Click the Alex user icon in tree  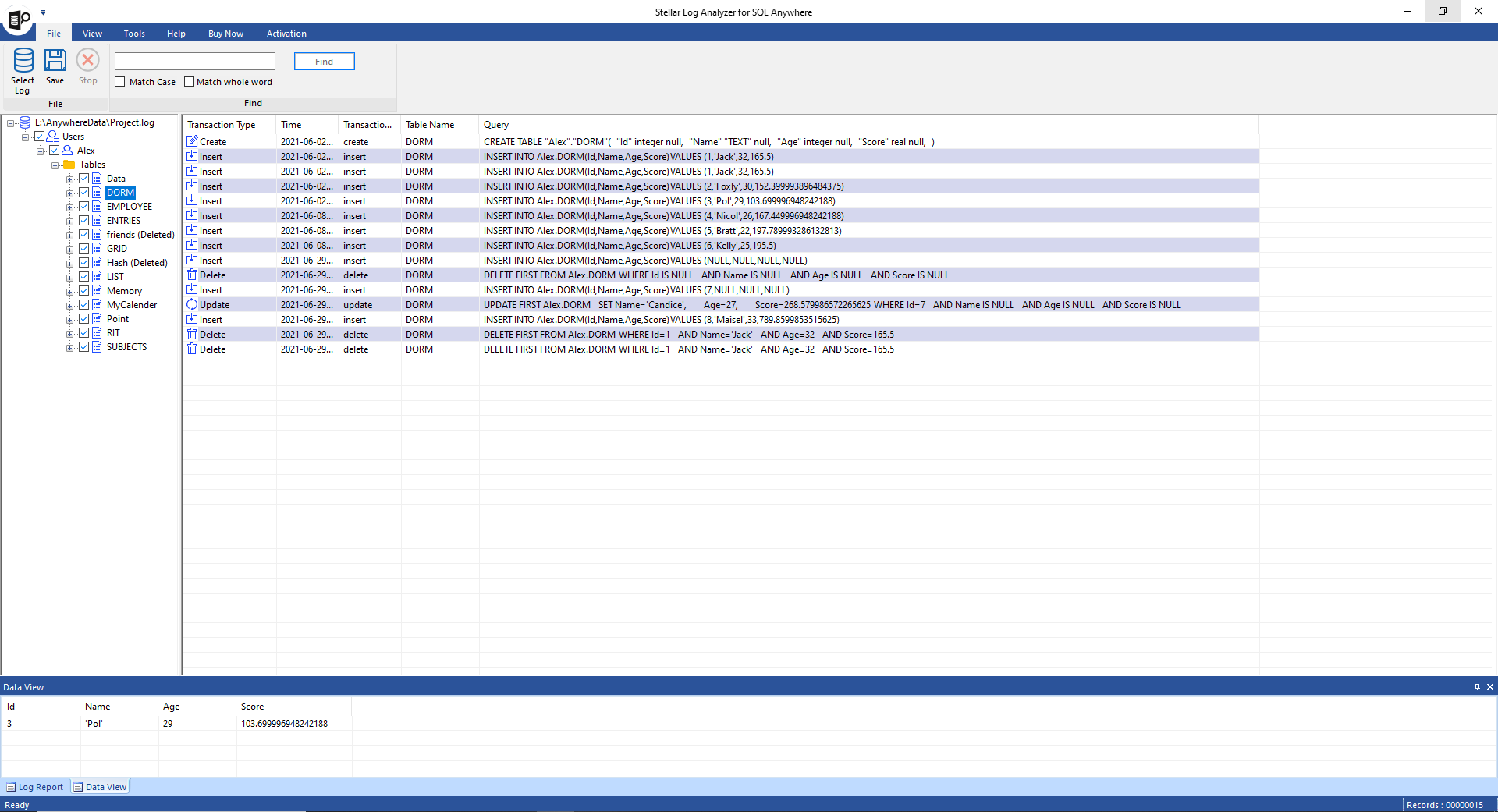click(67, 151)
